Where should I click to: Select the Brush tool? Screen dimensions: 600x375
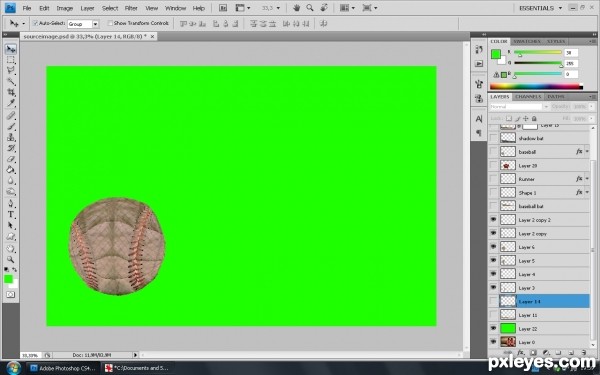click(x=11, y=126)
